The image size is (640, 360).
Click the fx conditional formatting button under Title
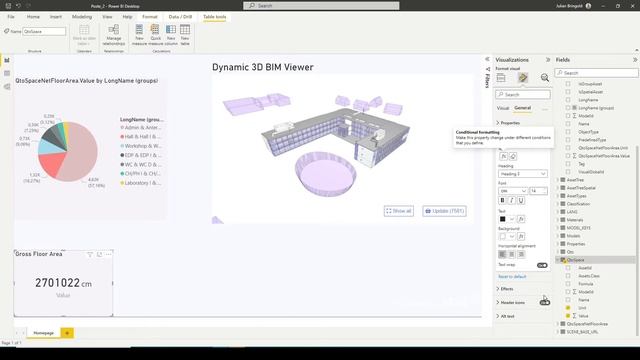[x=503, y=156]
